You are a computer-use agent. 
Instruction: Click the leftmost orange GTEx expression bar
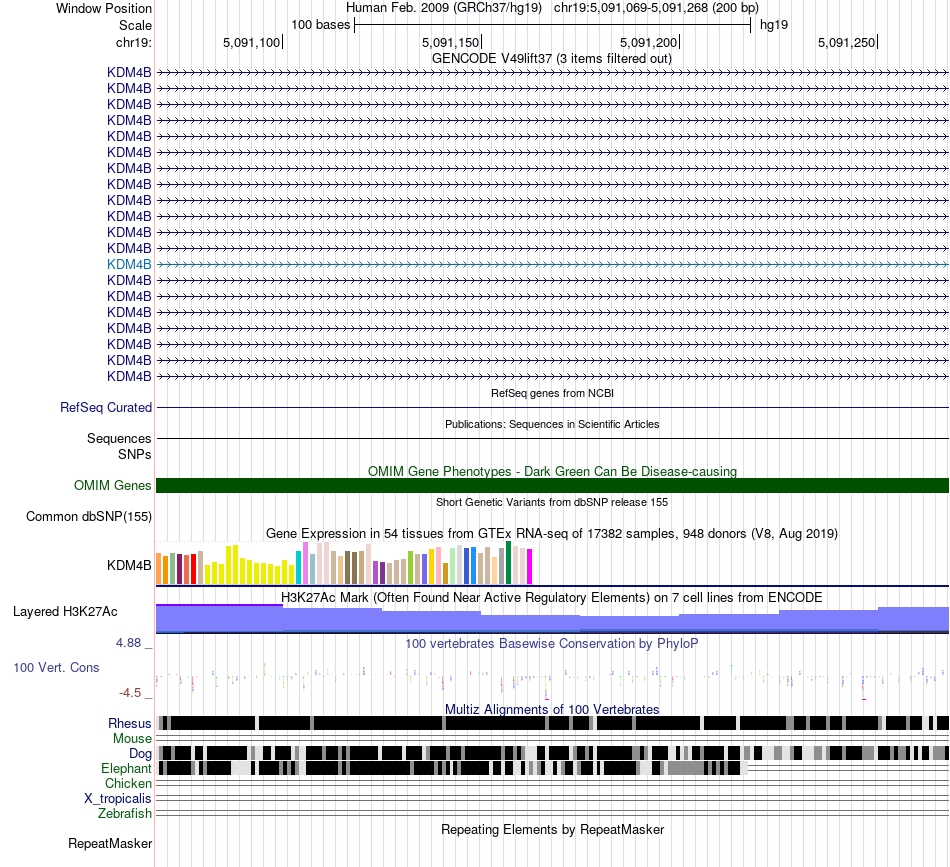point(159,568)
